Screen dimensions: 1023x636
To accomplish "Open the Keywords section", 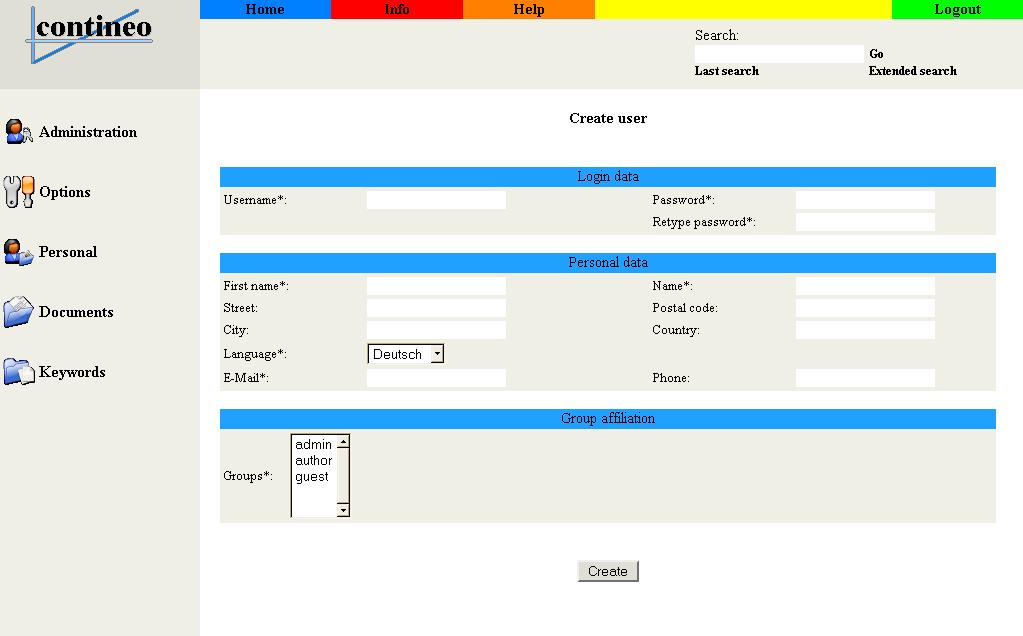I will [72, 371].
